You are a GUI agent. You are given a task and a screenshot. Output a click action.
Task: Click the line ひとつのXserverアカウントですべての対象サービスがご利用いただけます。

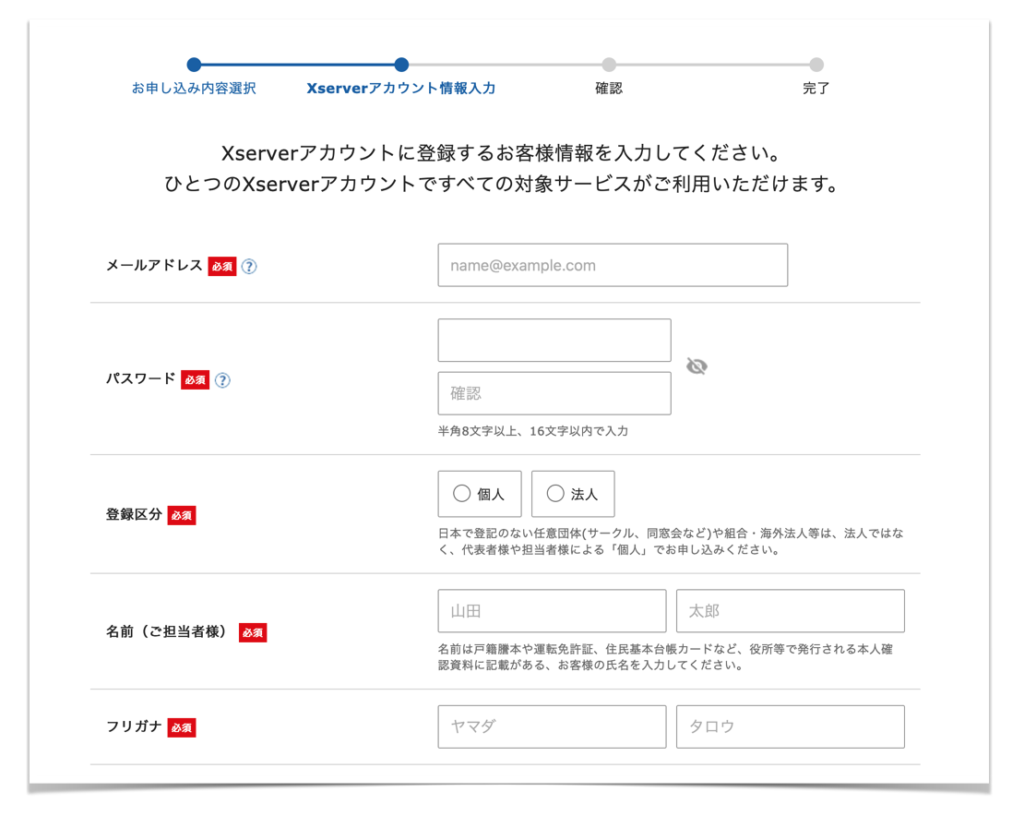pyautogui.click(x=502, y=184)
